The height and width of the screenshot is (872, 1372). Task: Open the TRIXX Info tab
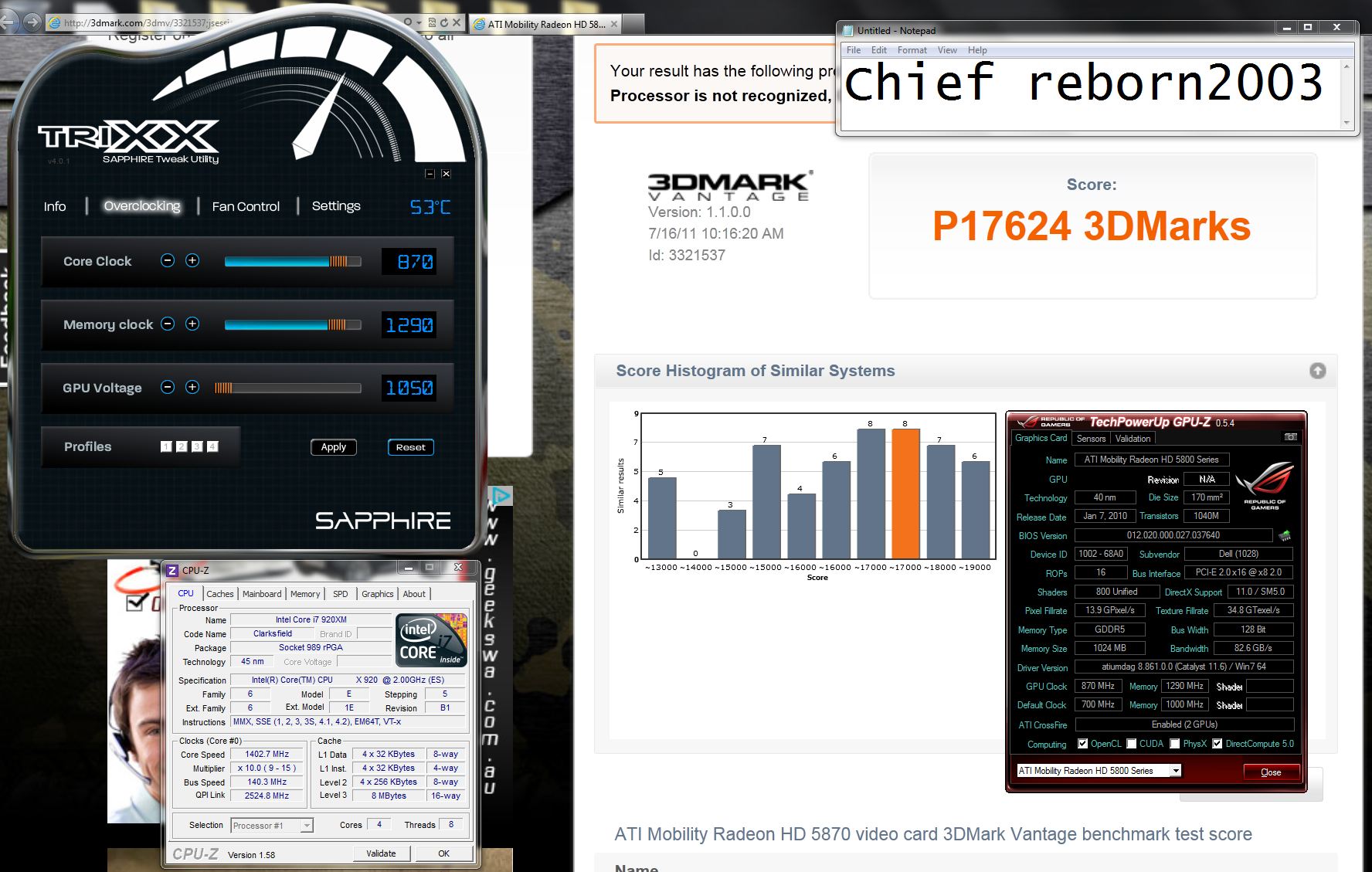[x=55, y=206]
